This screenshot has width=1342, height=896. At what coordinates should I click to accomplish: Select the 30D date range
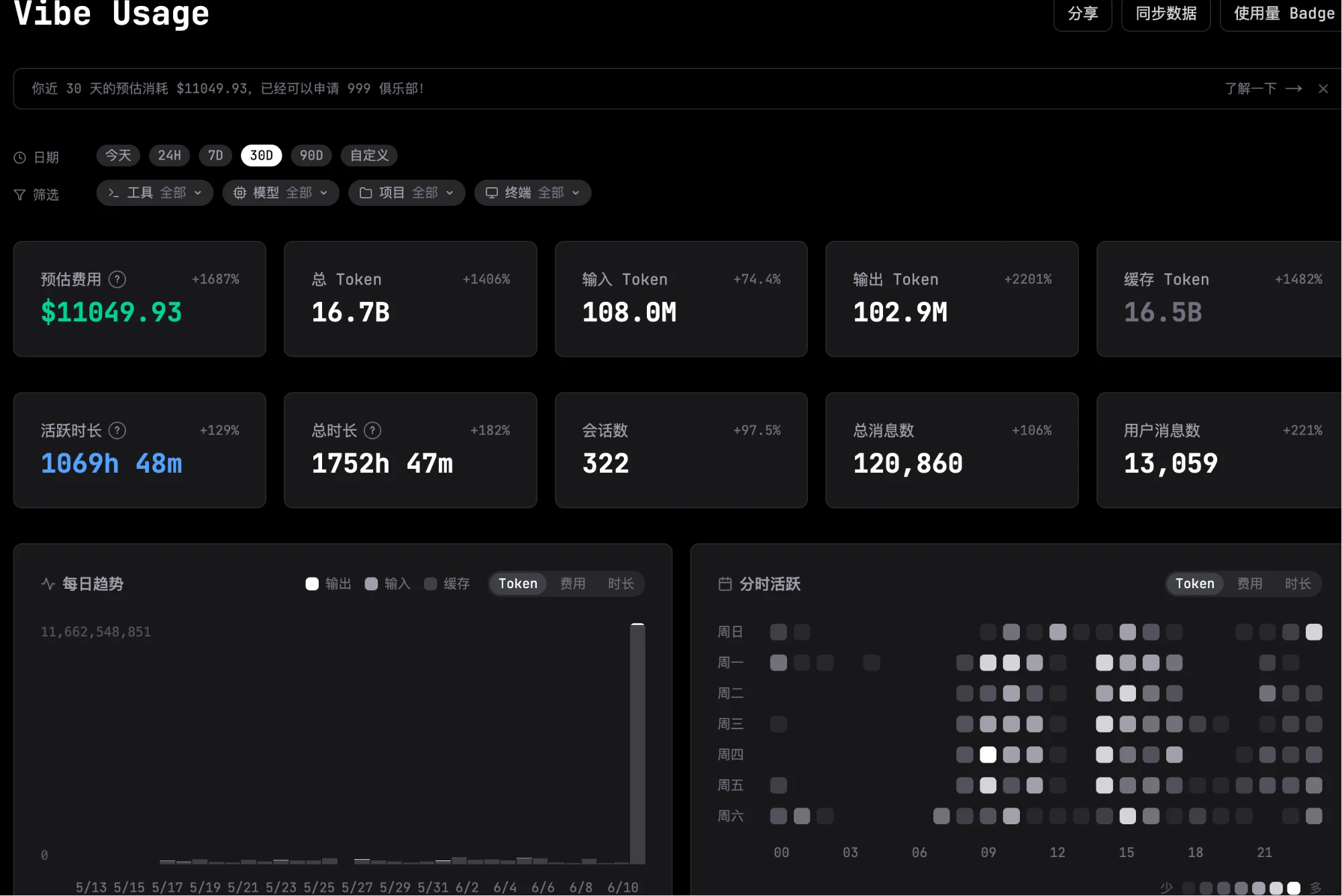262,156
